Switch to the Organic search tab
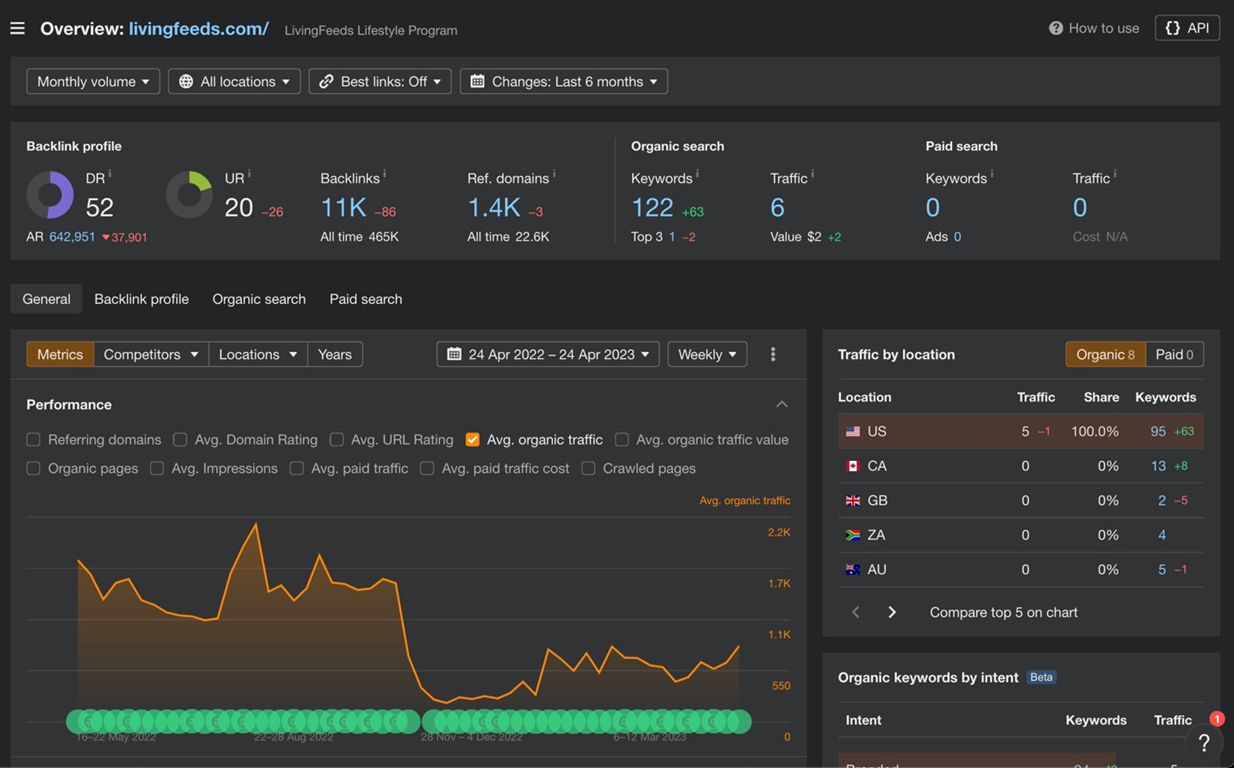Viewport: 1234px width, 768px height. 259,299
